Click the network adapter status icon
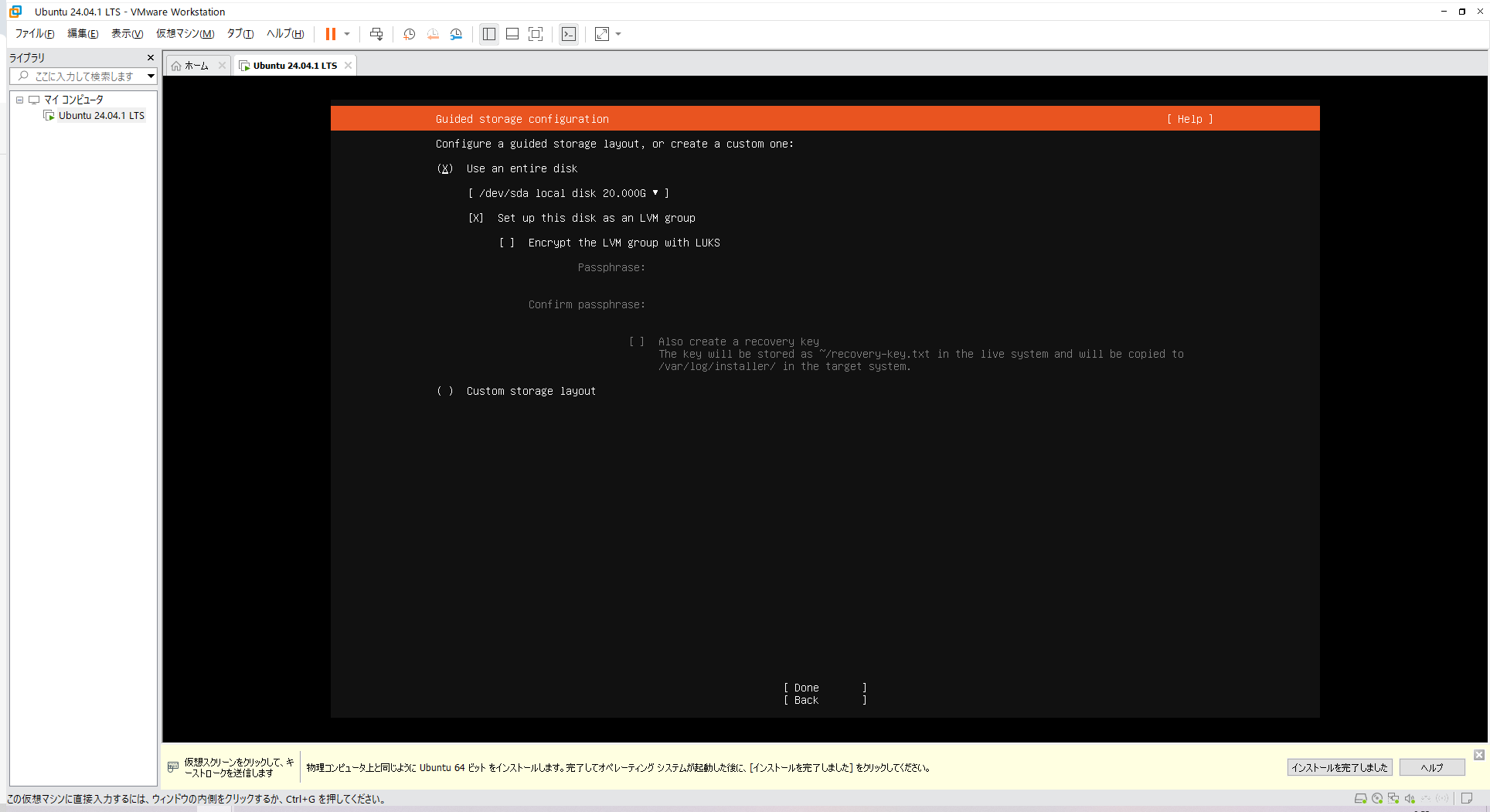Screen dimensions: 1490x812 [1393, 799]
